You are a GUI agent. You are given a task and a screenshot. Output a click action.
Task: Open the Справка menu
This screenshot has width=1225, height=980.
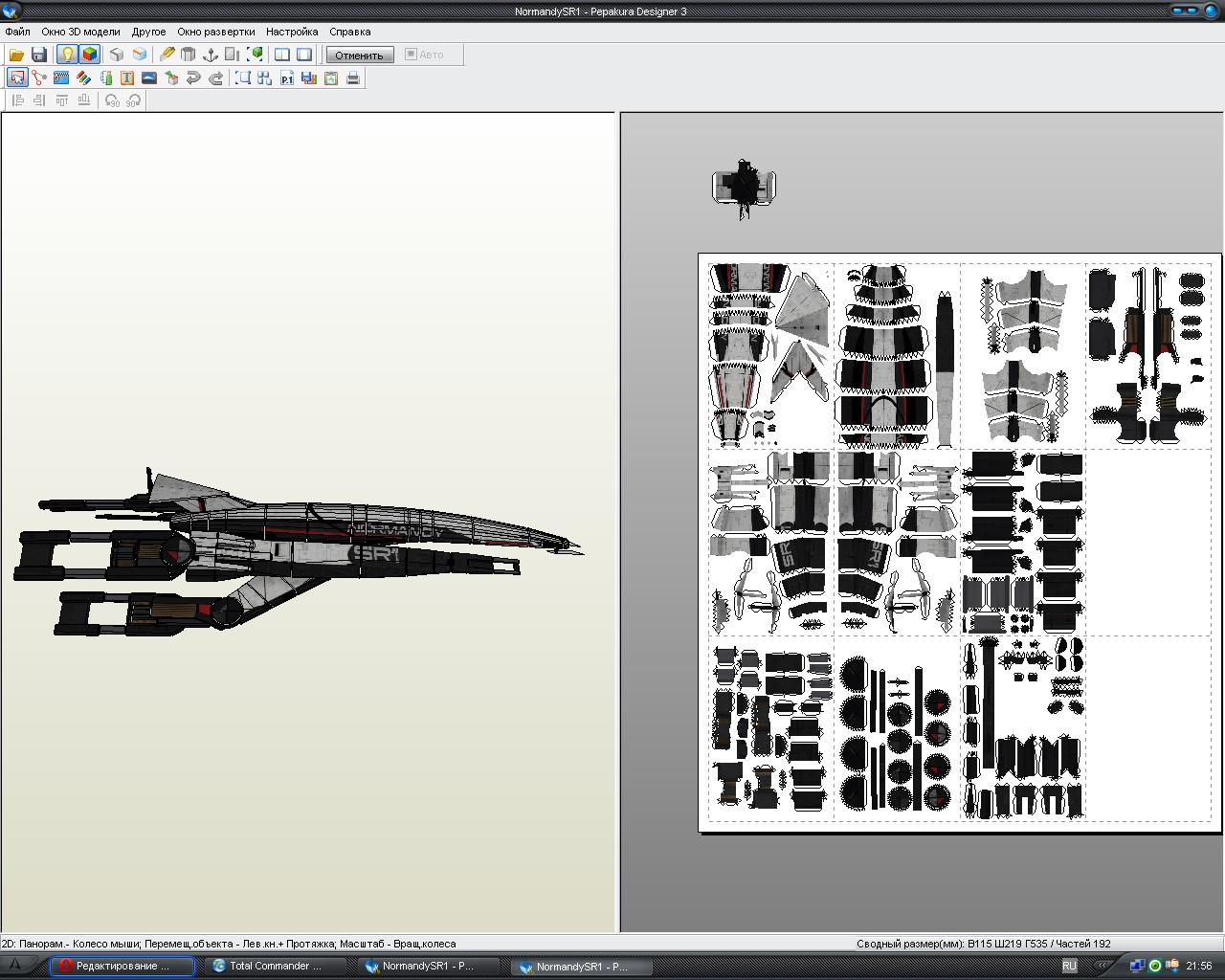pyautogui.click(x=350, y=32)
